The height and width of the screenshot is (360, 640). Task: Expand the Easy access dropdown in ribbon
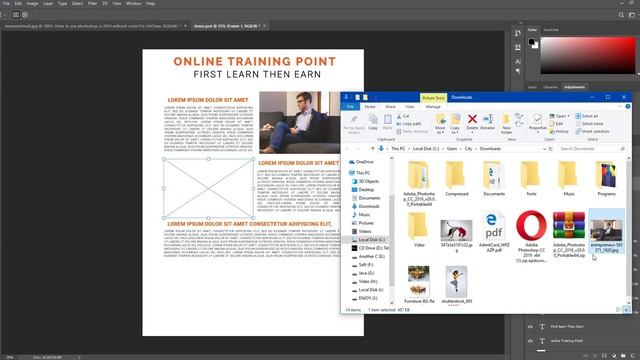point(519,124)
